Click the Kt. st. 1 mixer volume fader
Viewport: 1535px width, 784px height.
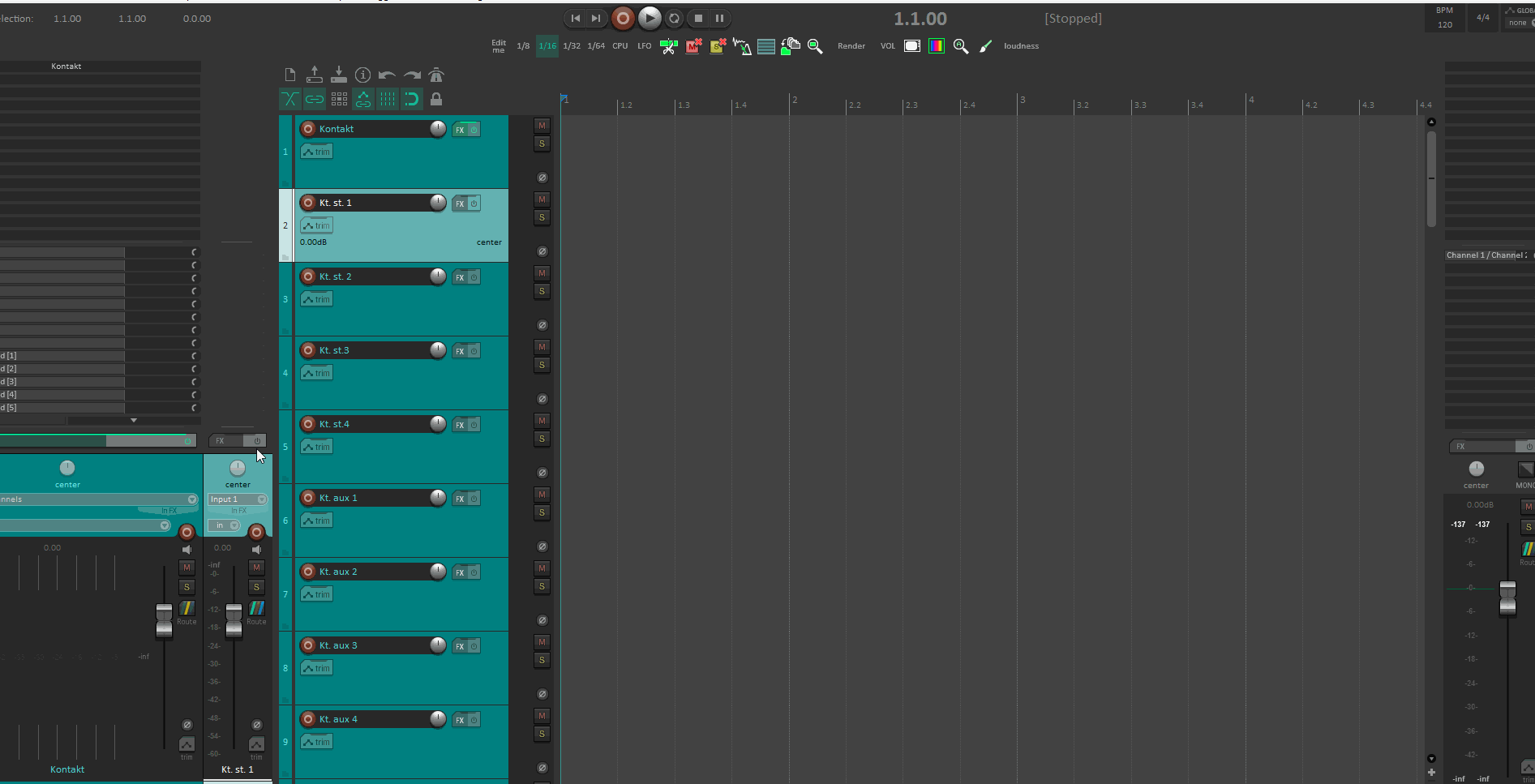click(234, 619)
